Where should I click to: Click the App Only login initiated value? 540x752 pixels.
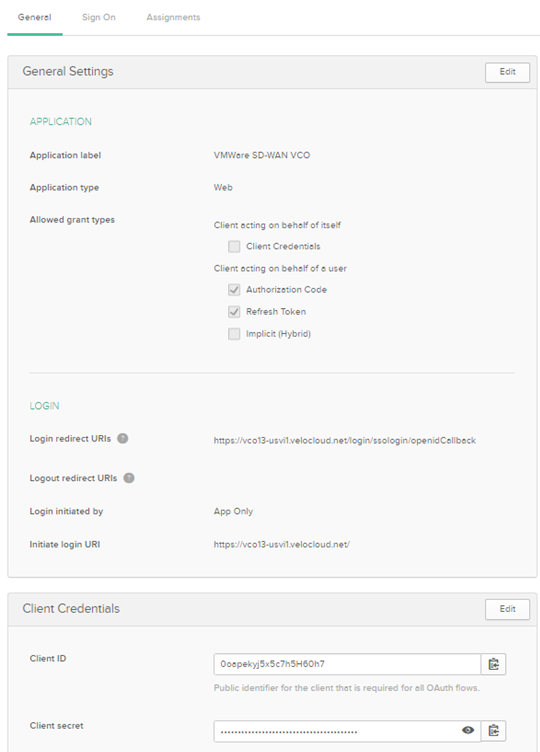pyautogui.click(x=233, y=511)
